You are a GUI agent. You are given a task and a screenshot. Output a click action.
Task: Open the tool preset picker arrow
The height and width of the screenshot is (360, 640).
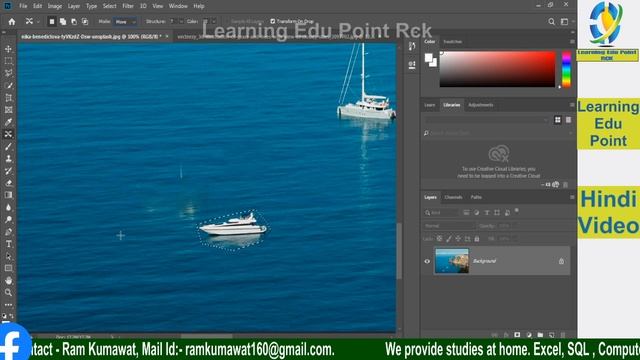38,22
